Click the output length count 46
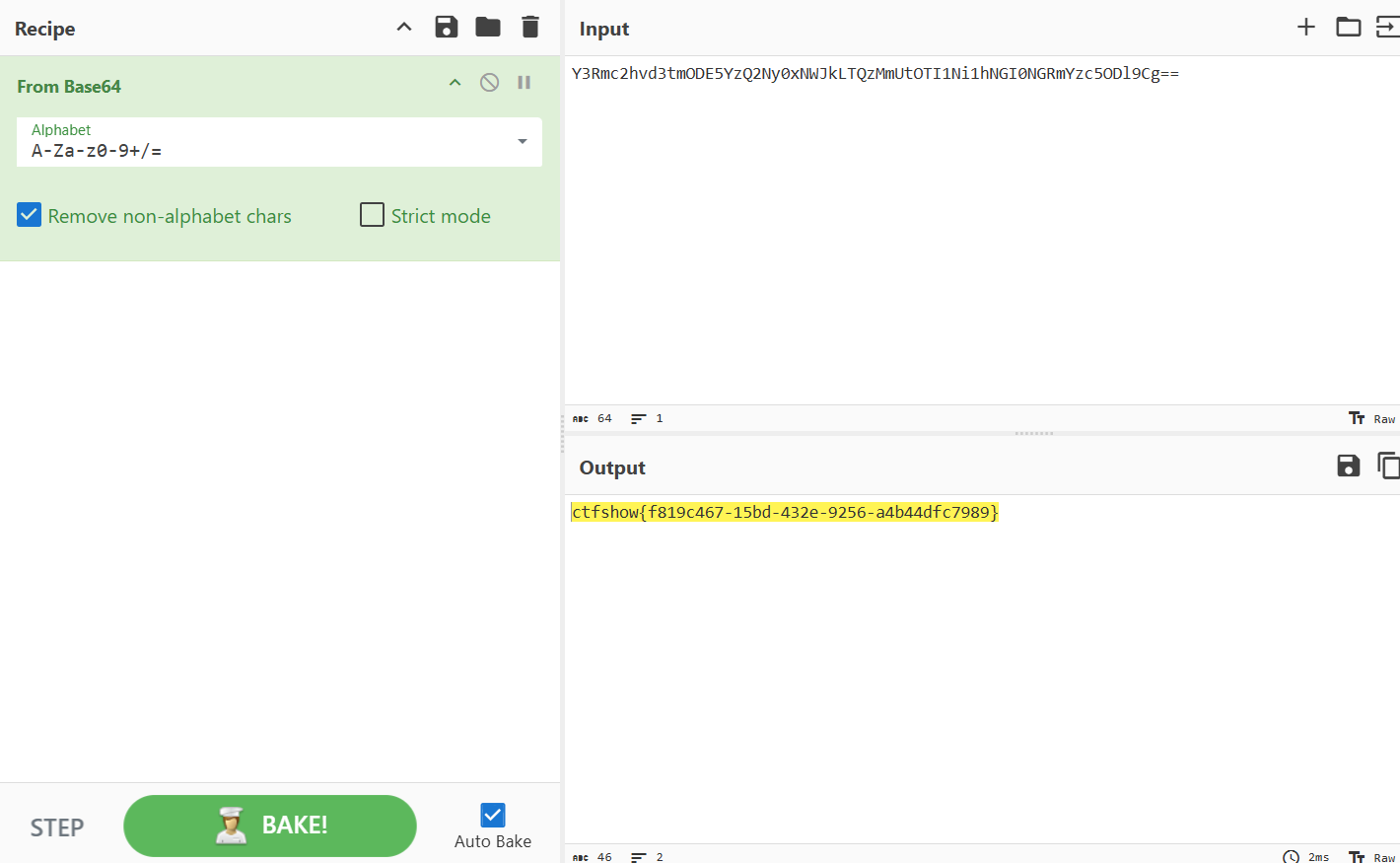This screenshot has width=1400, height=863. tap(593, 857)
